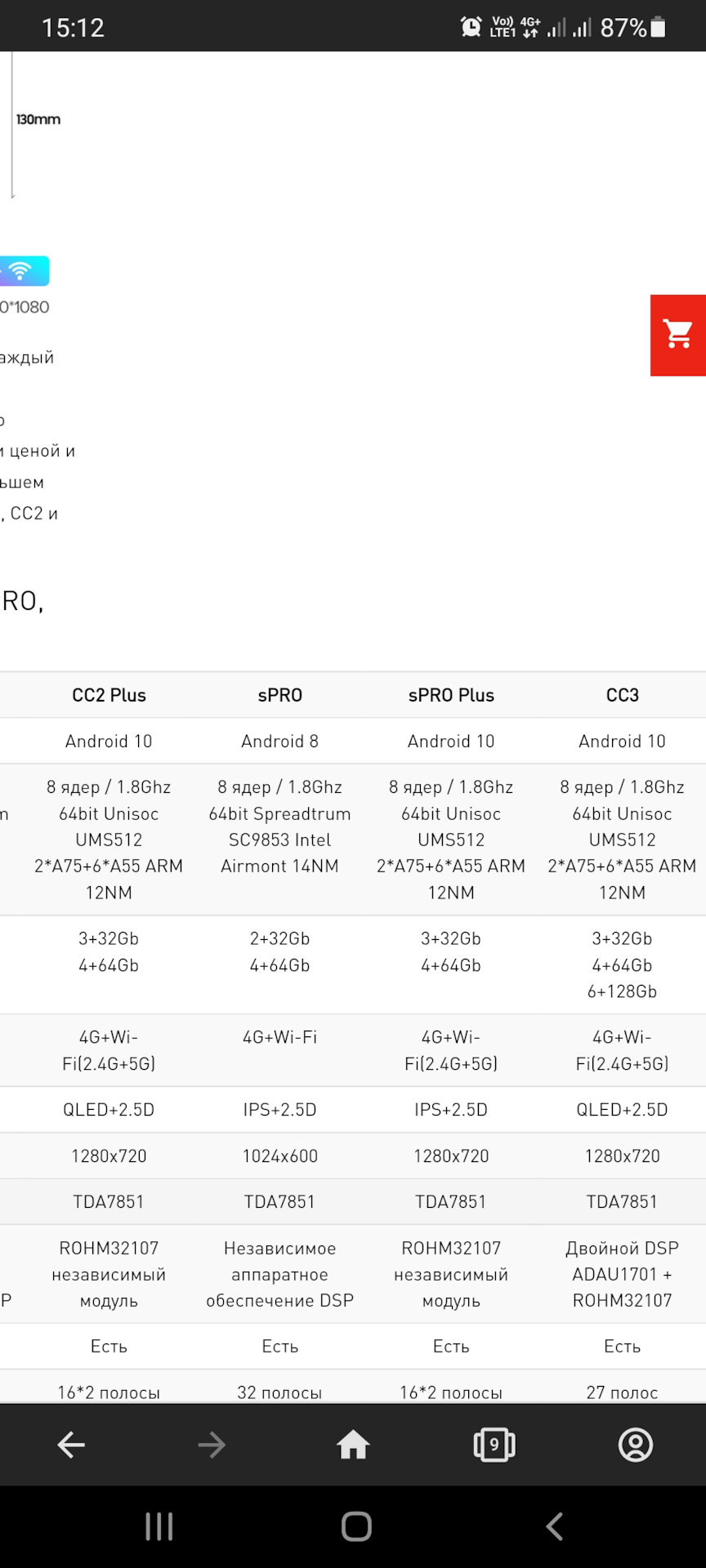
Task: Open the browser account profile icon
Action: [x=636, y=1445]
